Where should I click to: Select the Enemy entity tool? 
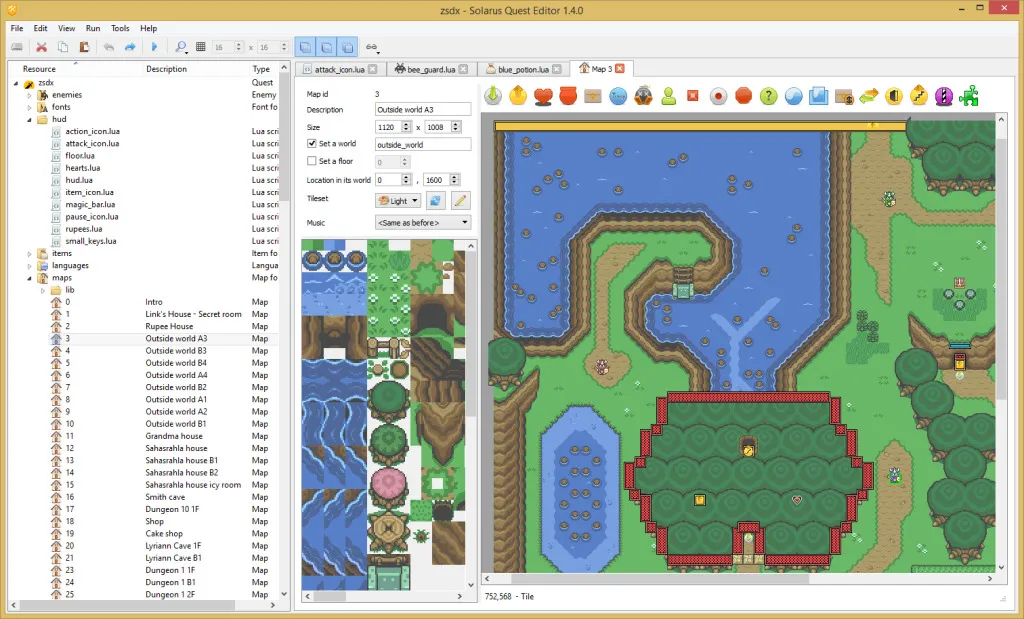tap(641, 96)
